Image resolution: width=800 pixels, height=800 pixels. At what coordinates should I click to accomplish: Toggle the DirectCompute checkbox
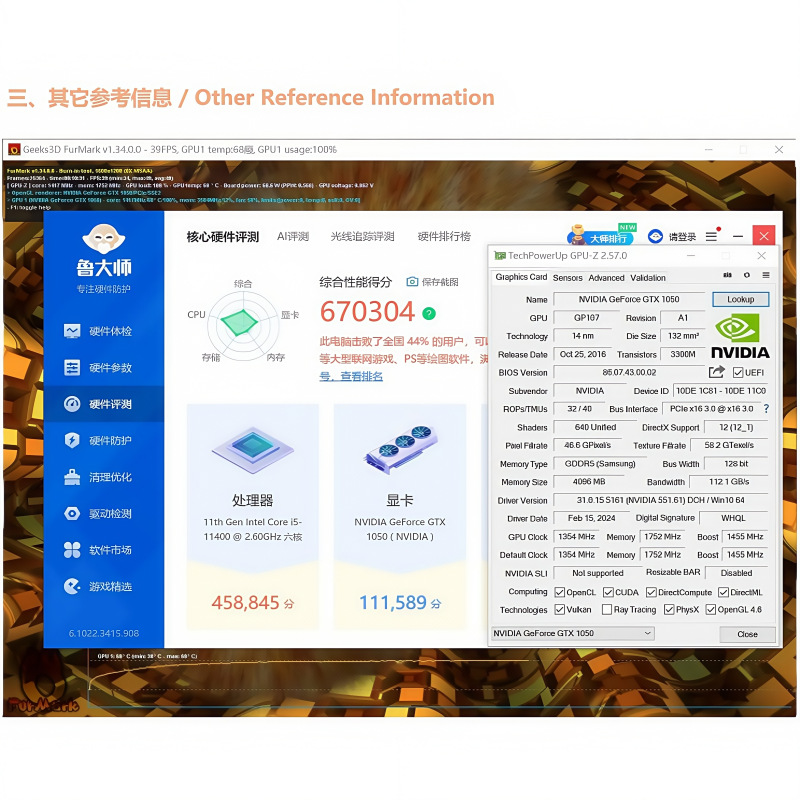pyautogui.click(x=651, y=592)
